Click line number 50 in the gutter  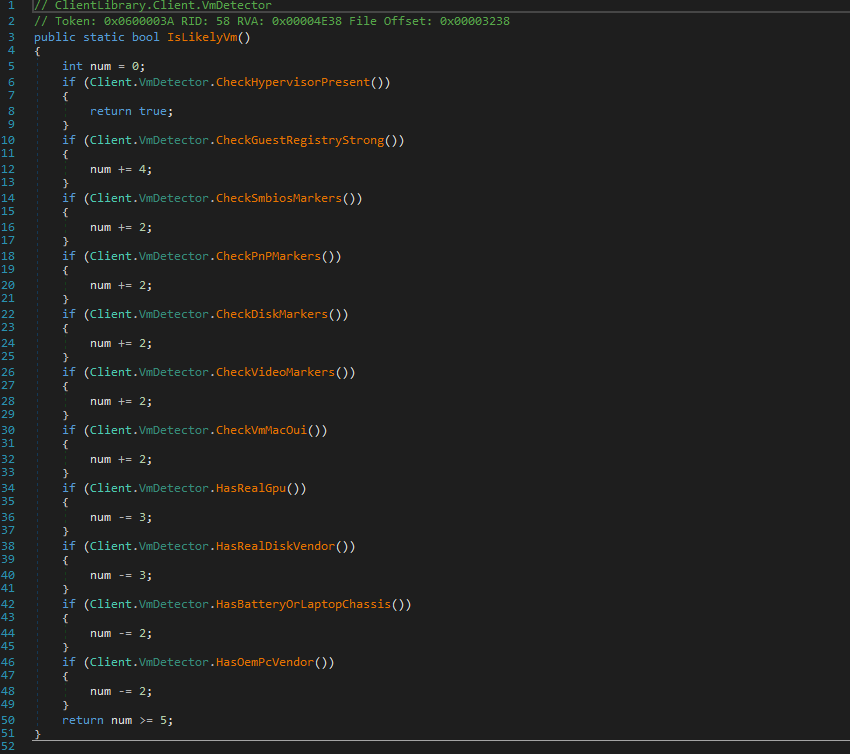click(8, 720)
